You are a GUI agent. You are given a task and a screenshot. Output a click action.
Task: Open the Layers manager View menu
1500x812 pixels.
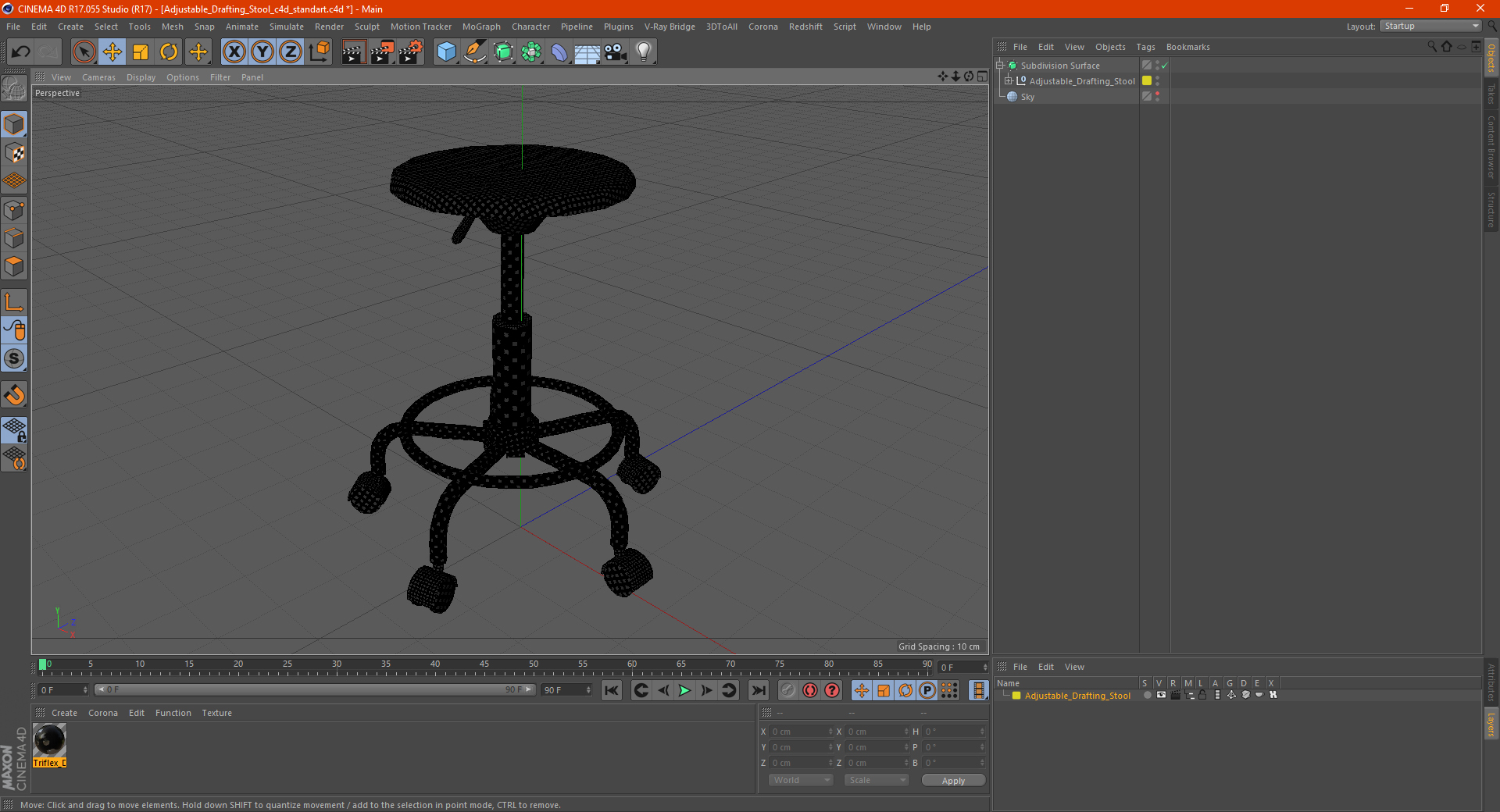(x=1074, y=667)
